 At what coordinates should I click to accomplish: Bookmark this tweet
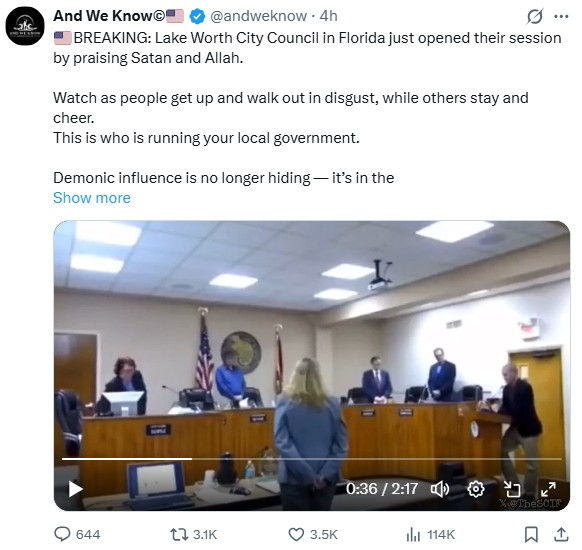[x=531, y=535]
